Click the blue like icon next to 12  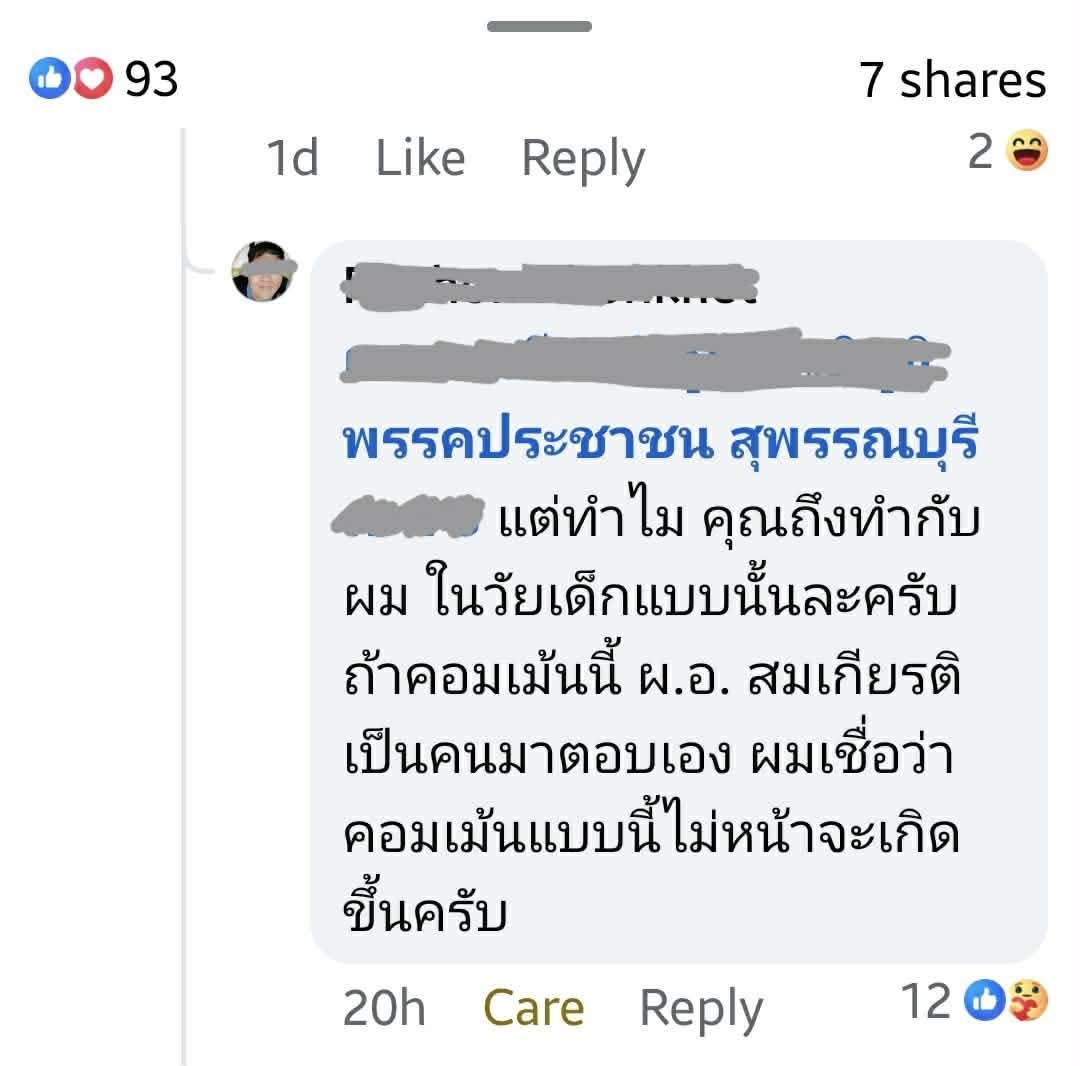point(985,1001)
